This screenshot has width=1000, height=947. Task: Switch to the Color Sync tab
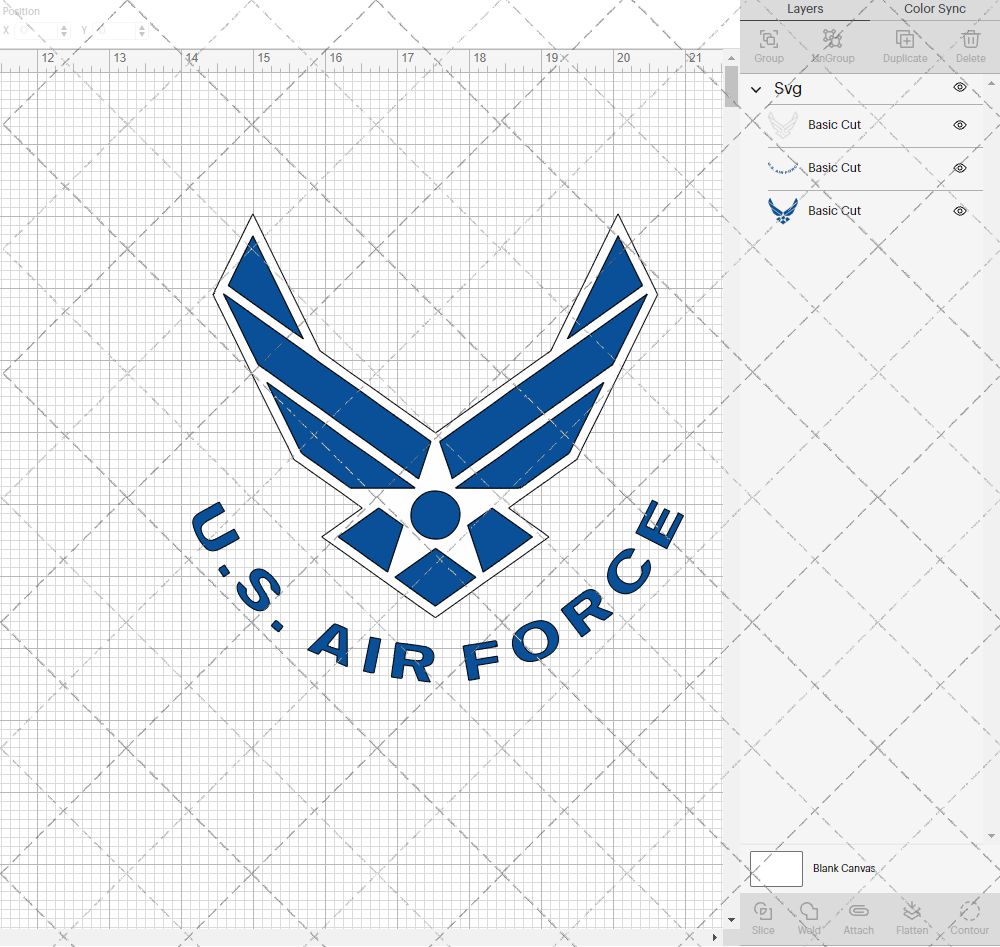pyautogui.click(x=934, y=9)
